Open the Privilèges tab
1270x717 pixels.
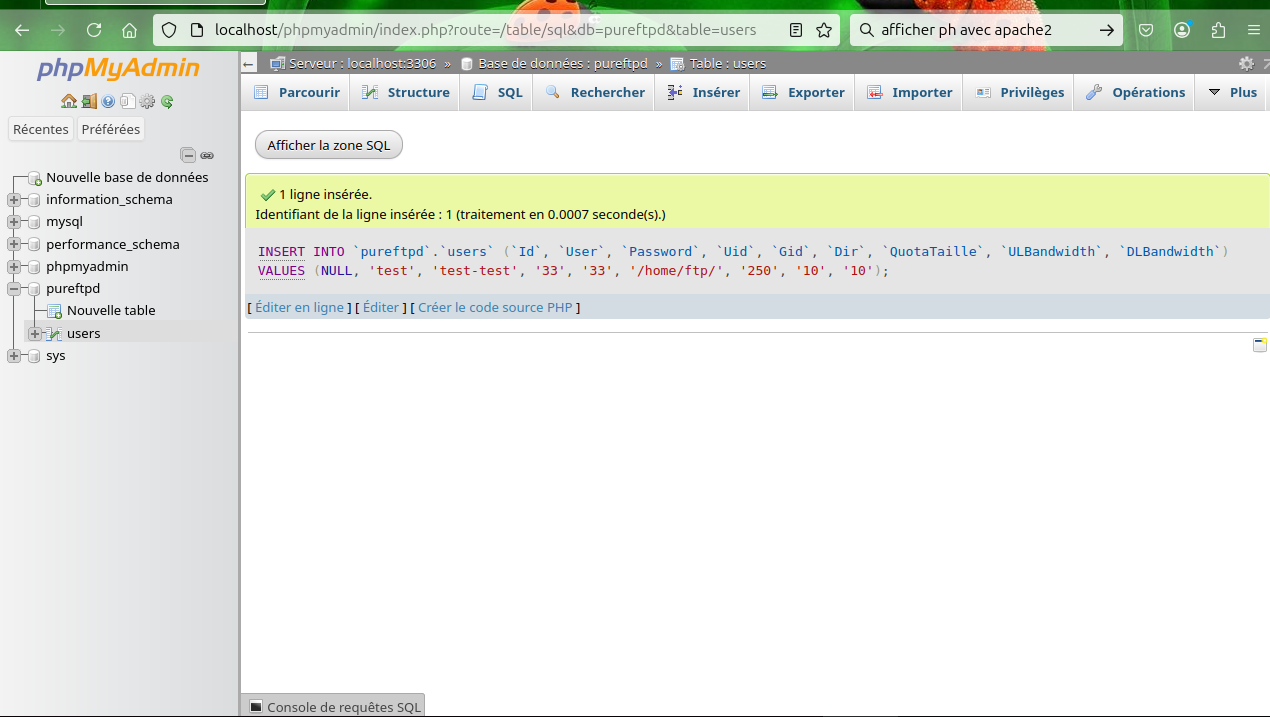(x=1019, y=92)
